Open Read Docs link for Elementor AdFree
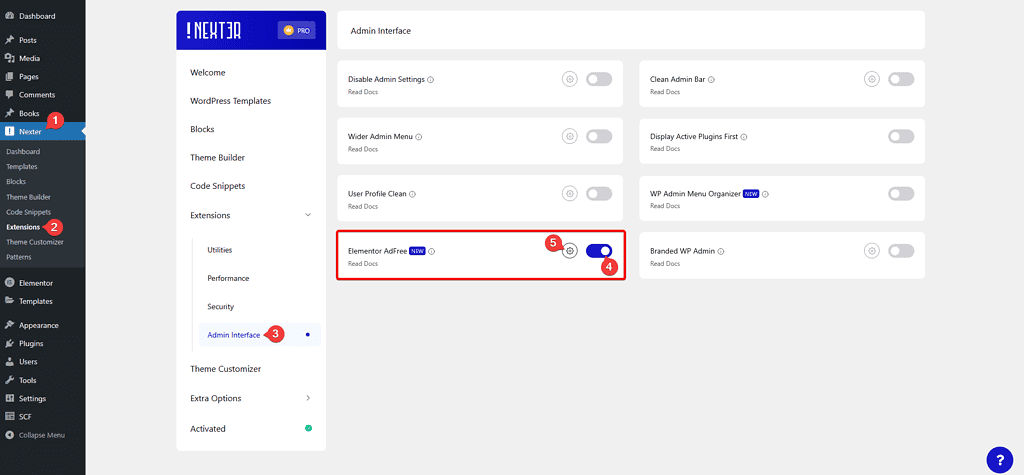The width and height of the screenshot is (1024, 475). [x=362, y=264]
